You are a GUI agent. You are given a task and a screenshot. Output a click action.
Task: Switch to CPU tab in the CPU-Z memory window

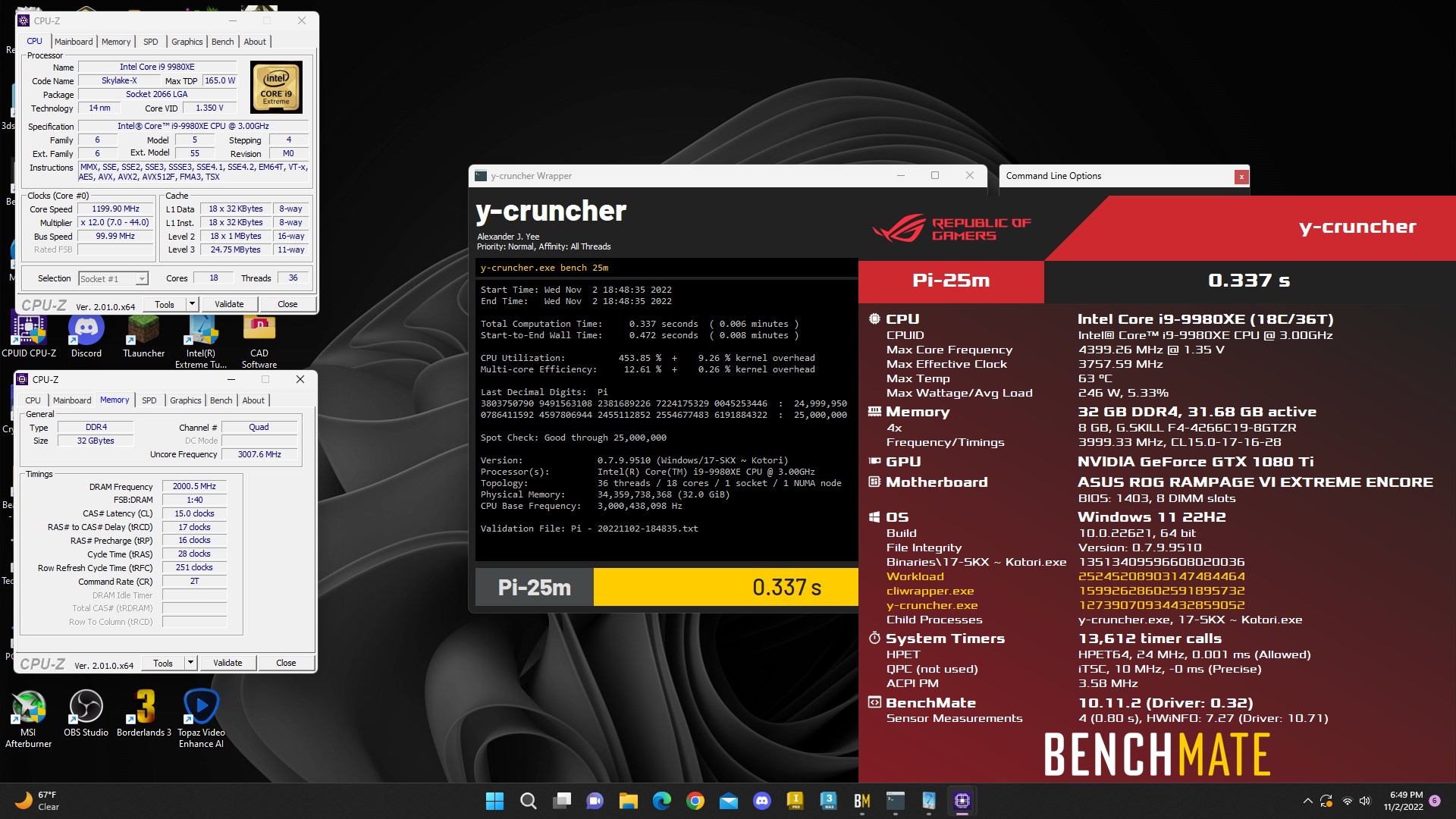click(33, 400)
